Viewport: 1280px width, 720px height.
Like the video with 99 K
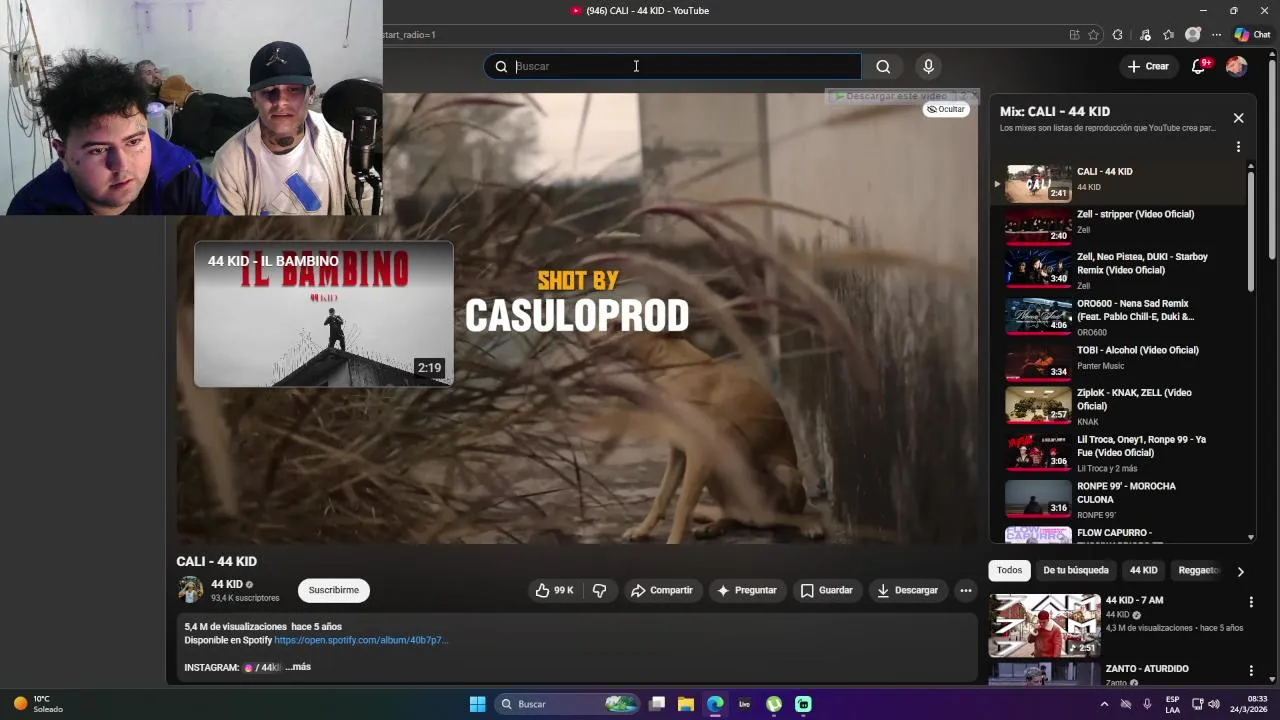554,591
